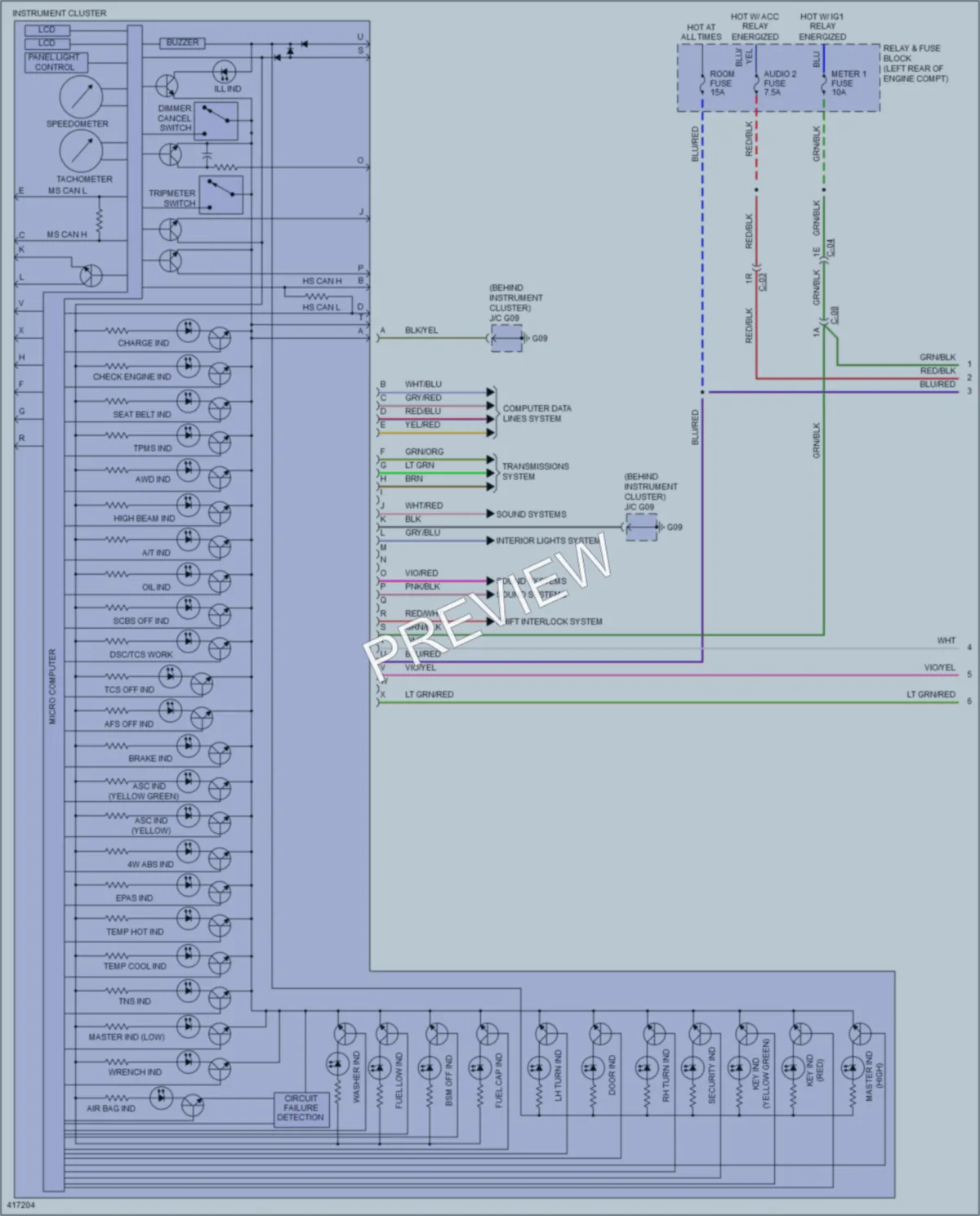Select the WRENCH IND label
This screenshot has height=1216, width=980.
click(135, 1072)
